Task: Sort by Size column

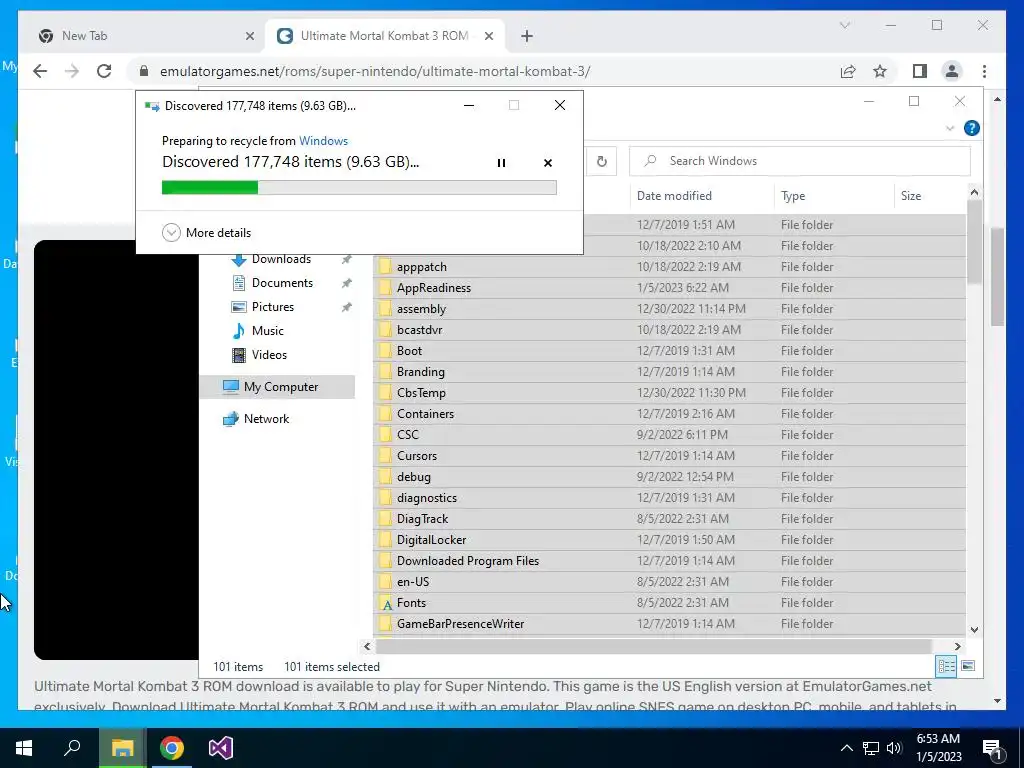Action: [x=929, y=195]
